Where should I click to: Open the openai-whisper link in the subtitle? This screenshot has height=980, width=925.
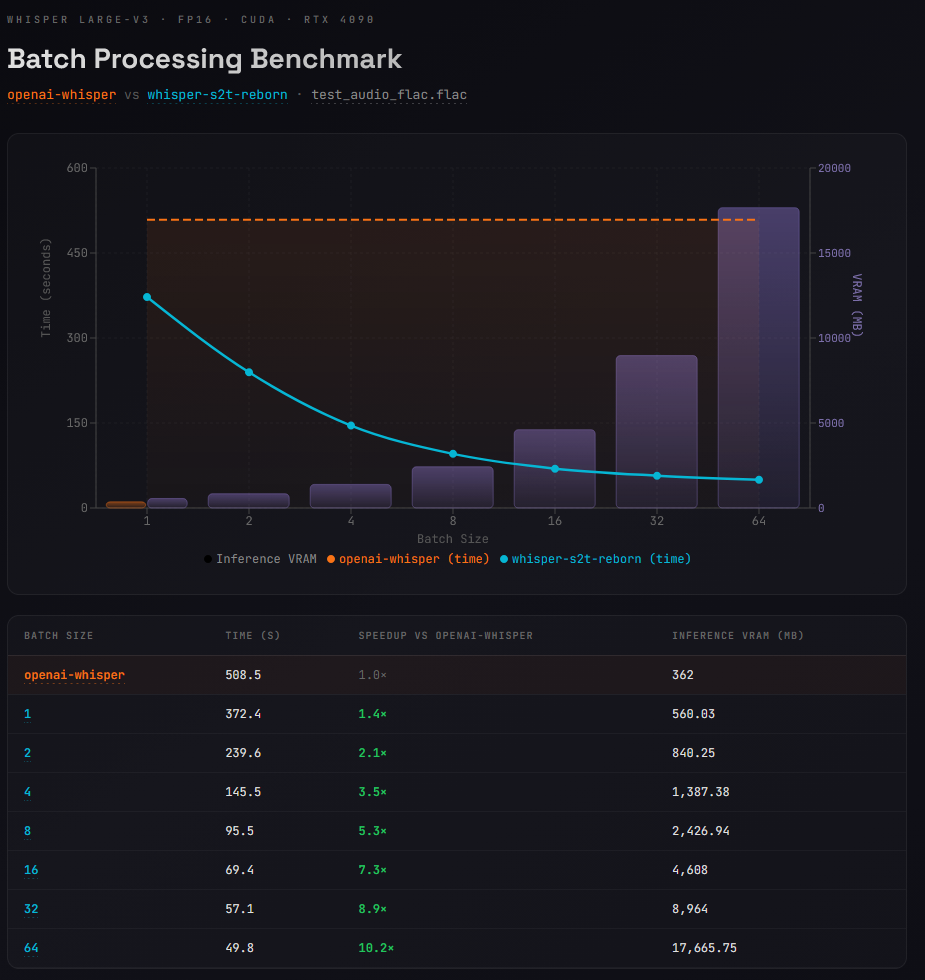62,95
